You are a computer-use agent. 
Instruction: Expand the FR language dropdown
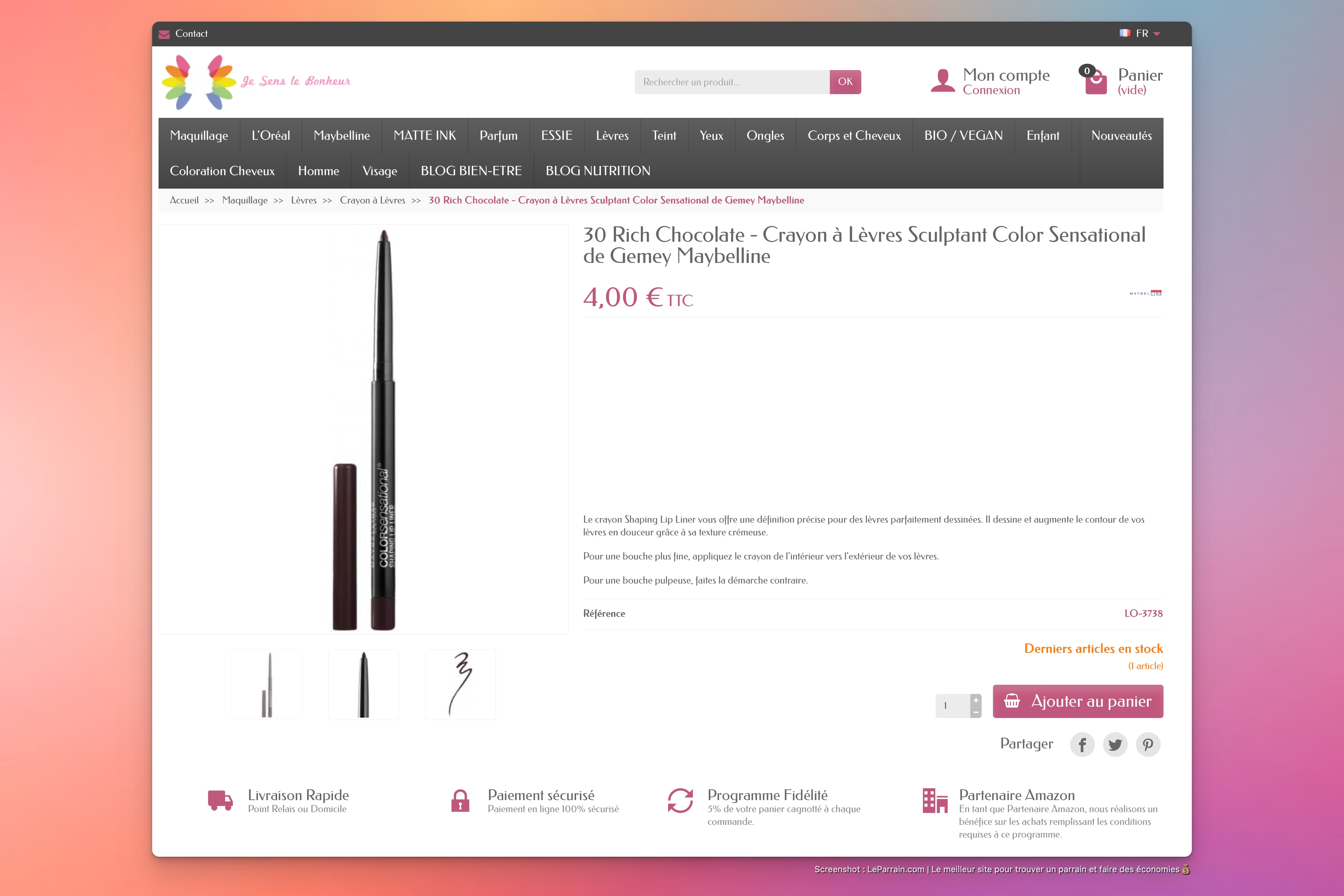(1140, 33)
